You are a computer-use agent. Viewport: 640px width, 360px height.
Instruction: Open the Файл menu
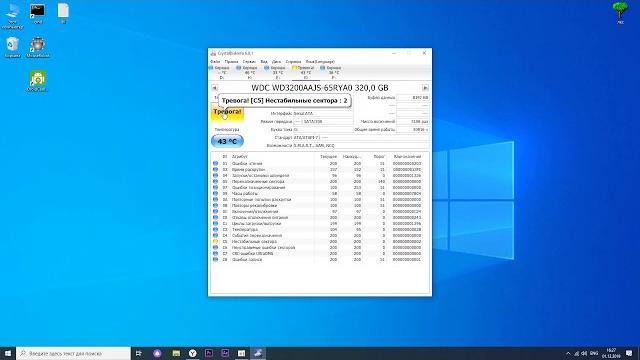[x=215, y=62]
